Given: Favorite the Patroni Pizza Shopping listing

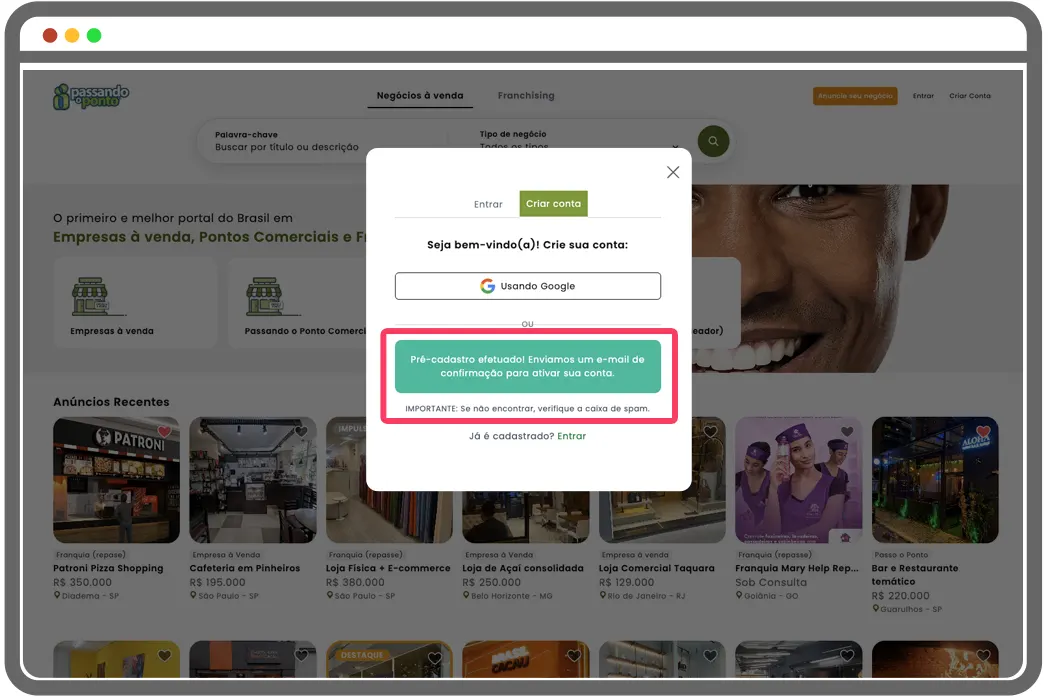Looking at the screenshot, I should click(164, 432).
